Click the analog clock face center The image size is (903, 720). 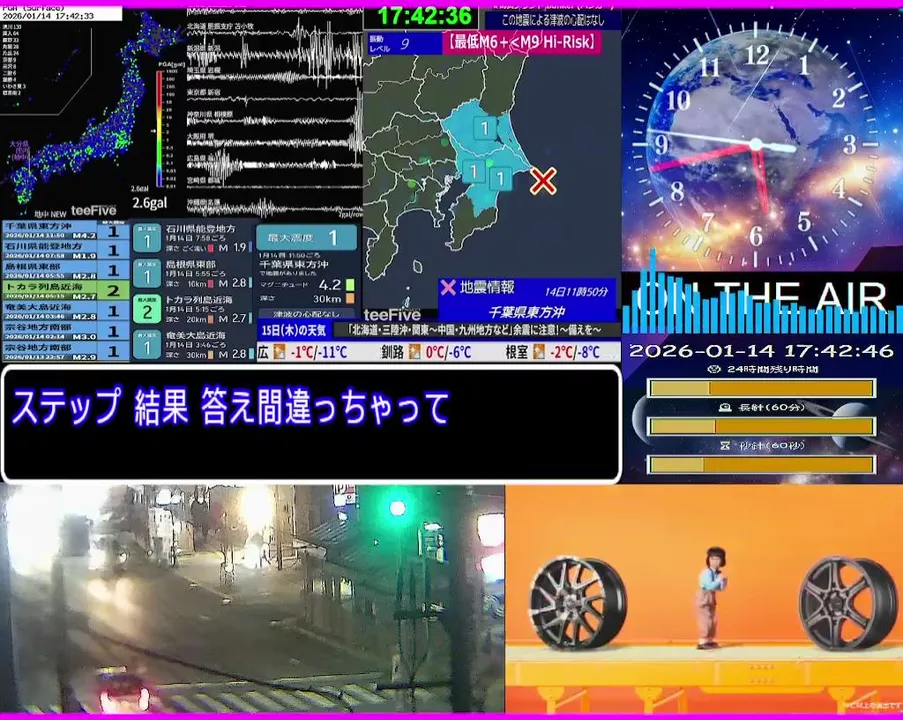tap(755, 144)
